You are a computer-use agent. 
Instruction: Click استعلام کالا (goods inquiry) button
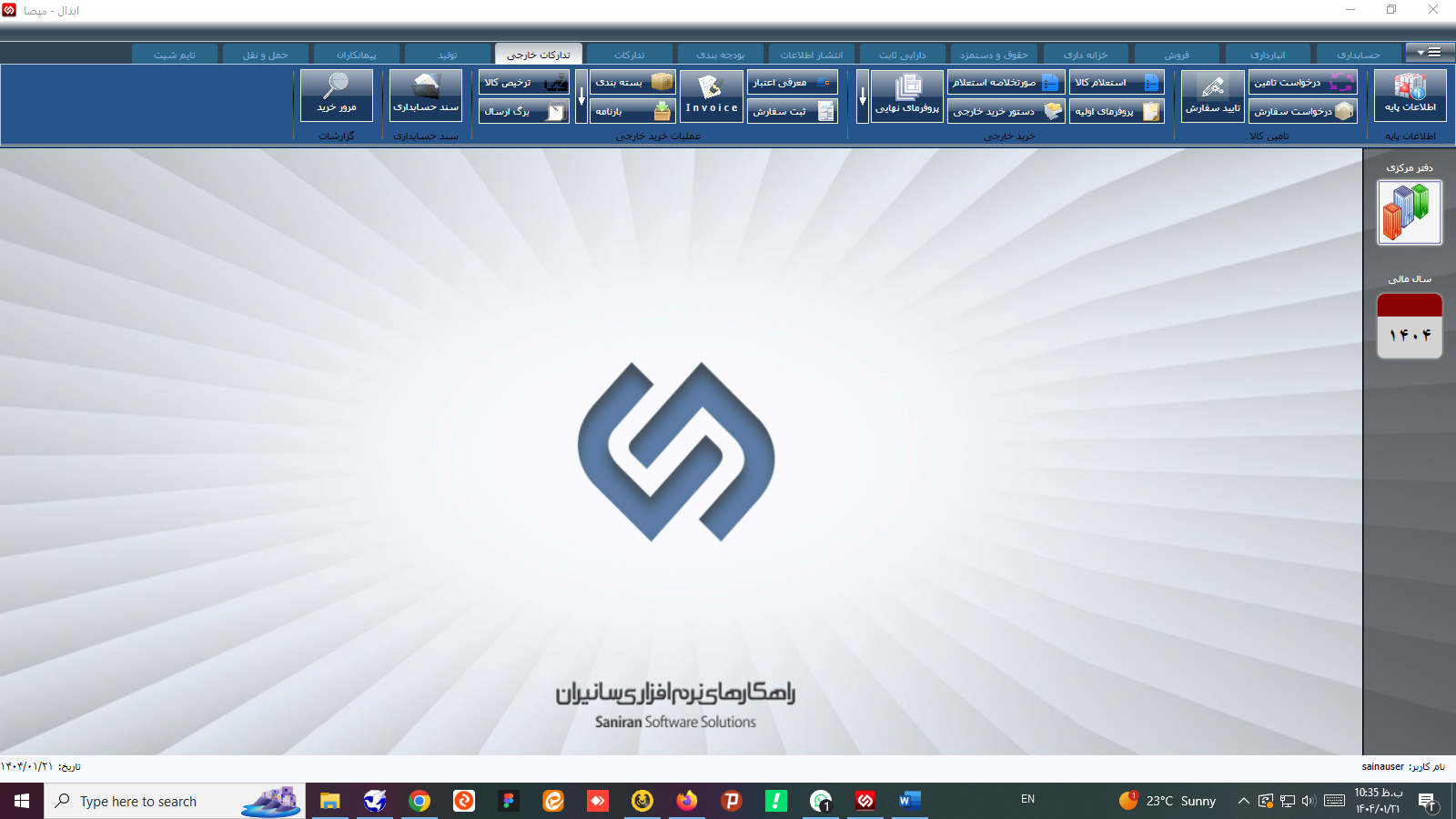(x=1117, y=83)
